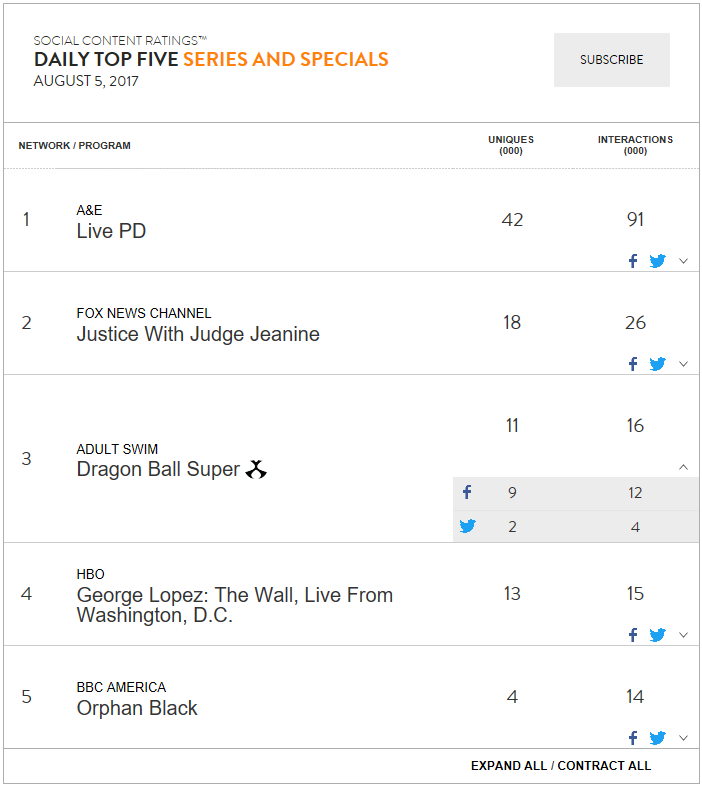Click Twitter icon in Orphan Black row

[x=657, y=738]
